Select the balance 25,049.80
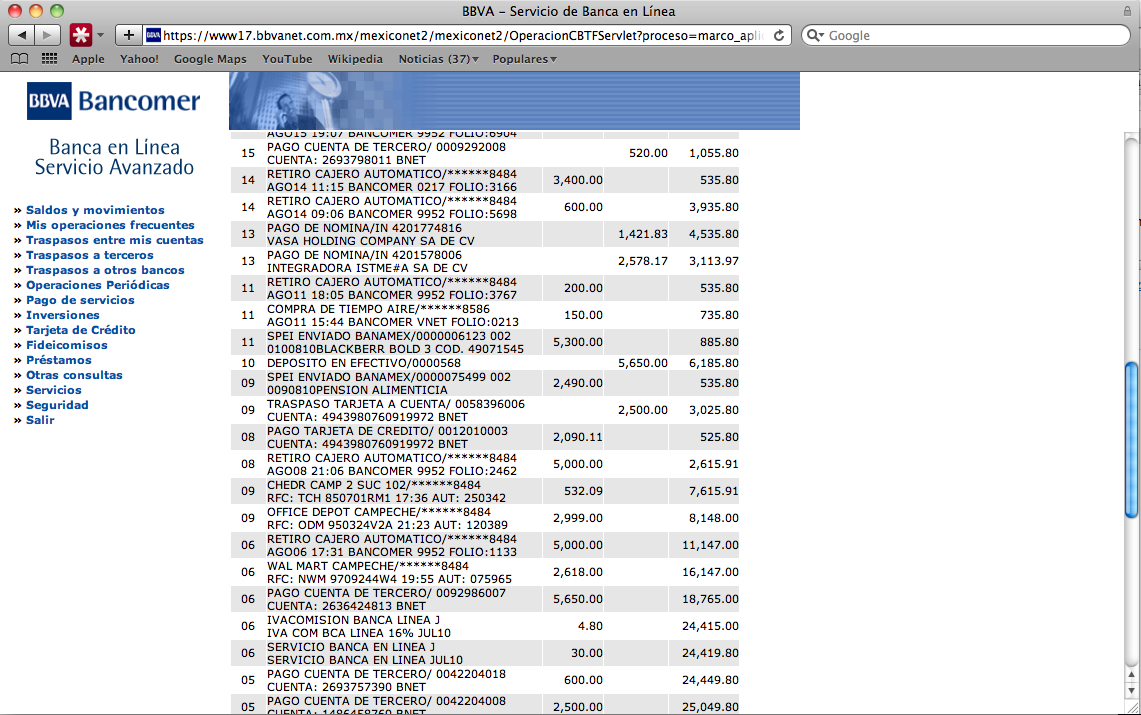Viewport: 1141px width, 715px height. pyautogui.click(x=710, y=707)
